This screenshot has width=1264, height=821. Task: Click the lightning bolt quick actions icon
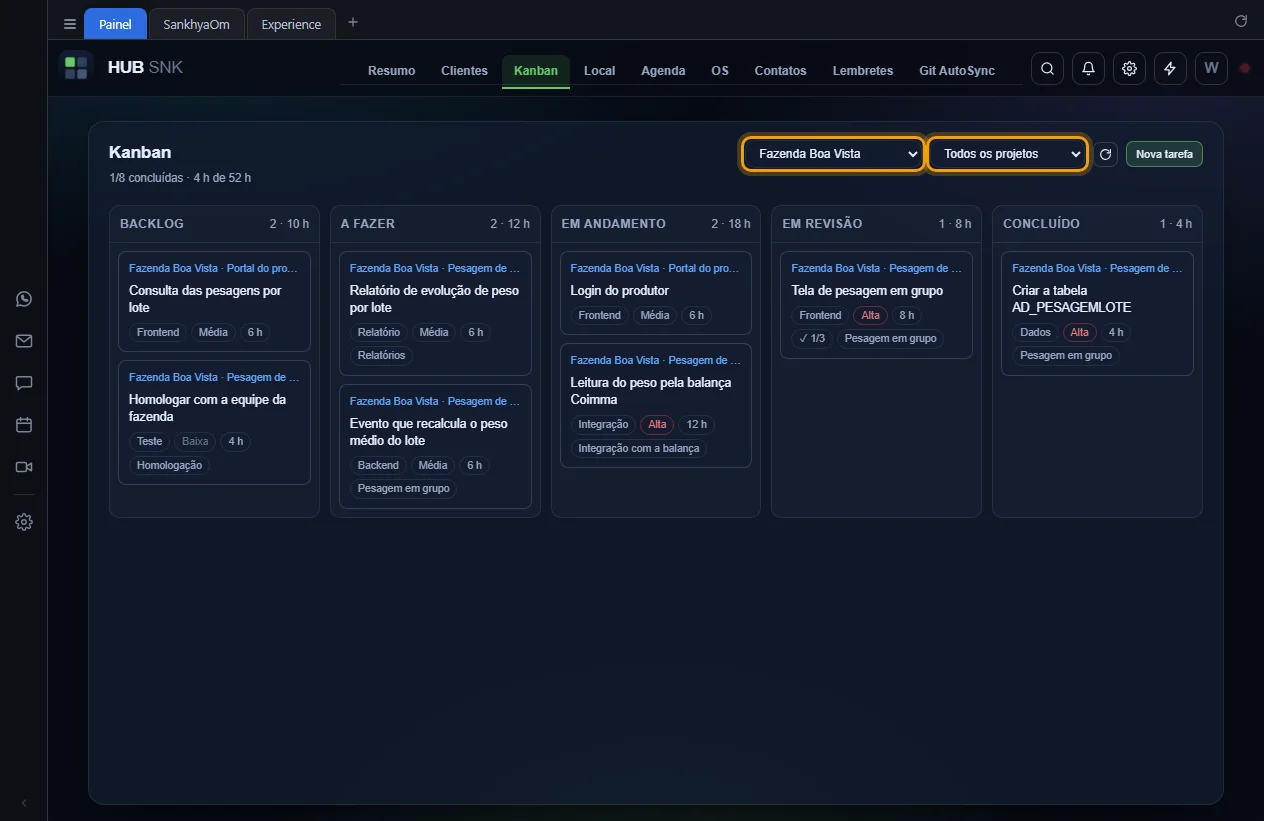1170,69
